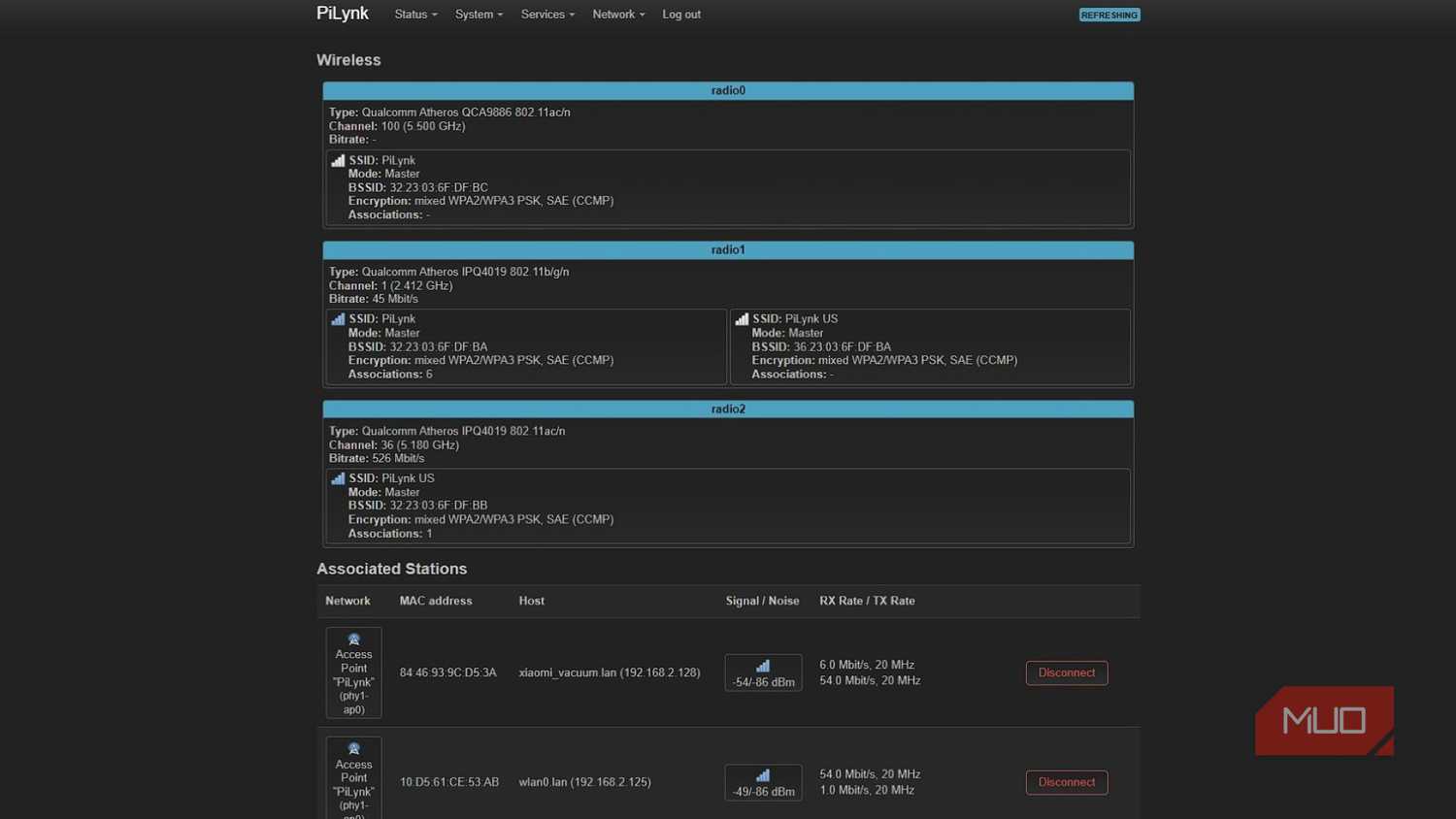Viewport: 1456px width, 819px height.
Task: Click Associations: 6 under radio1
Action: pyautogui.click(x=390, y=374)
